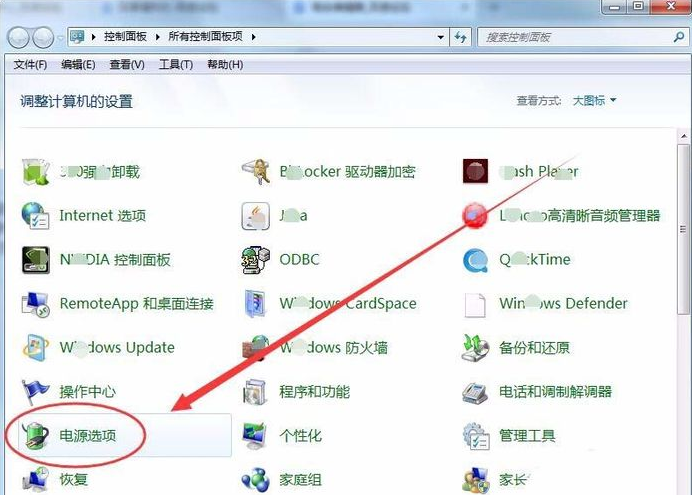Screen dimensions: 692x495
Task: Expand the address bar history dropdown arrow
Action: [440, 37]
